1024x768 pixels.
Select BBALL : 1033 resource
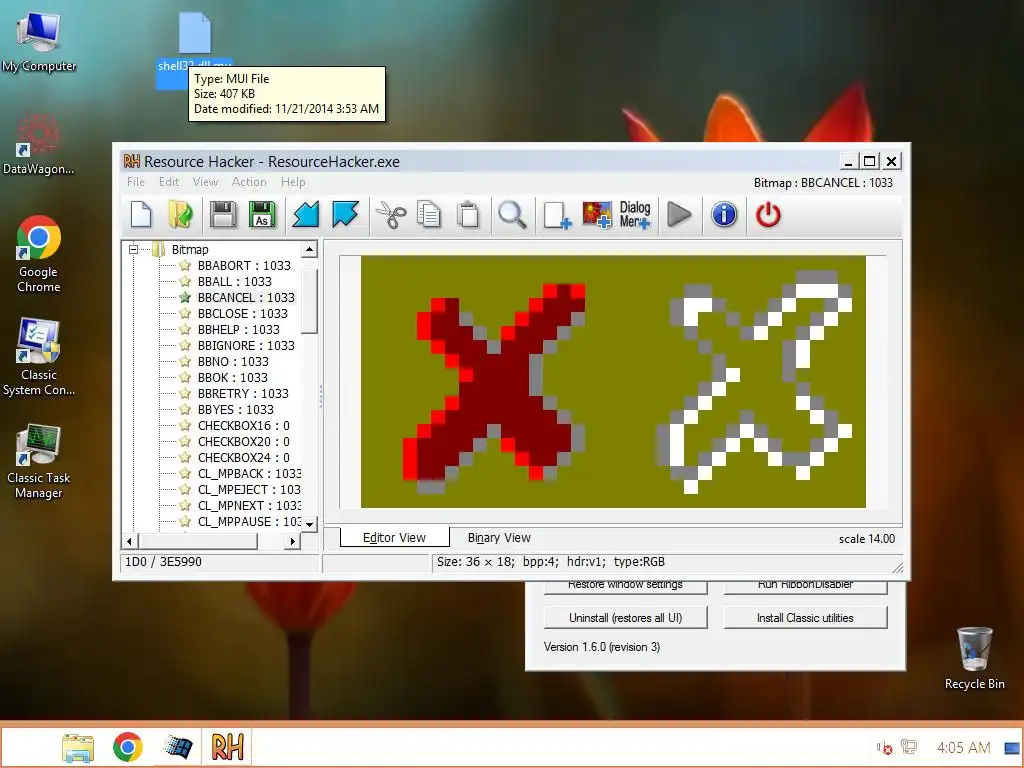click(234, 281)
